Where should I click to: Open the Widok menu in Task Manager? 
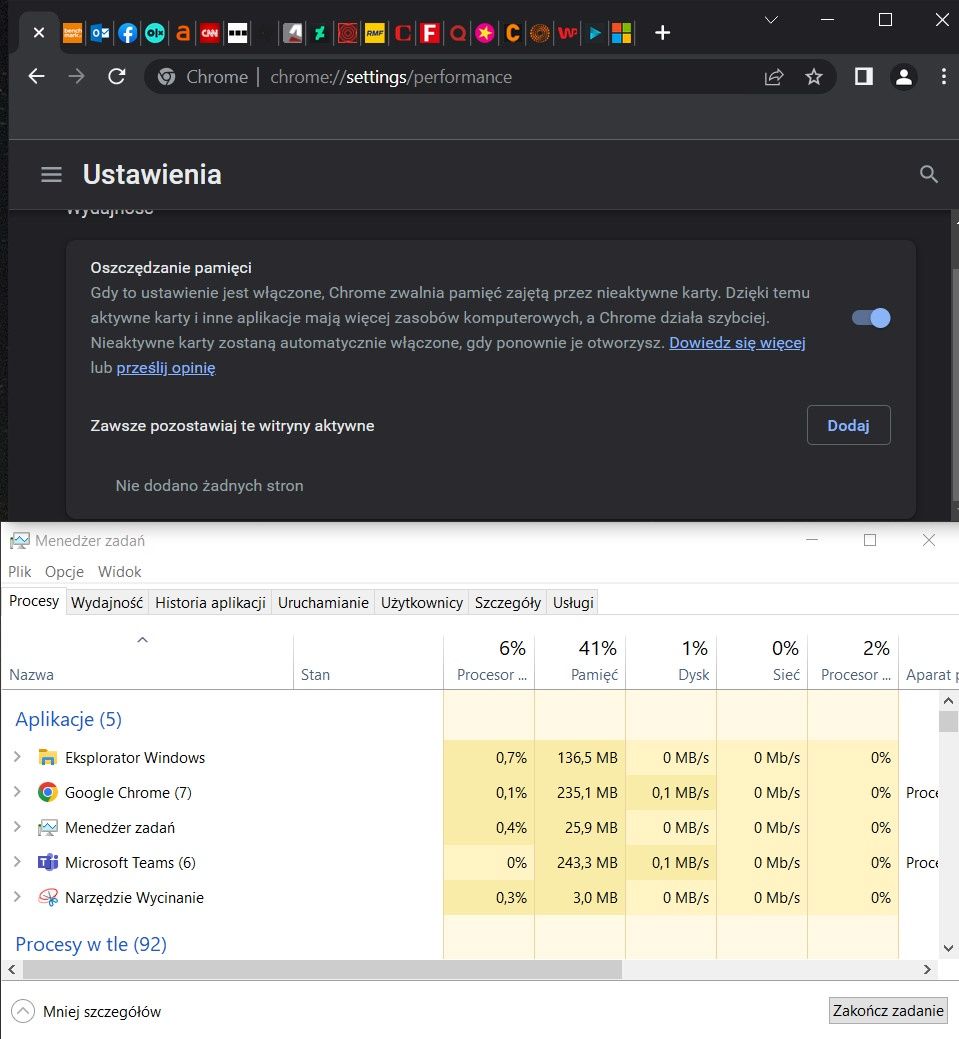[x=119, y=572]
